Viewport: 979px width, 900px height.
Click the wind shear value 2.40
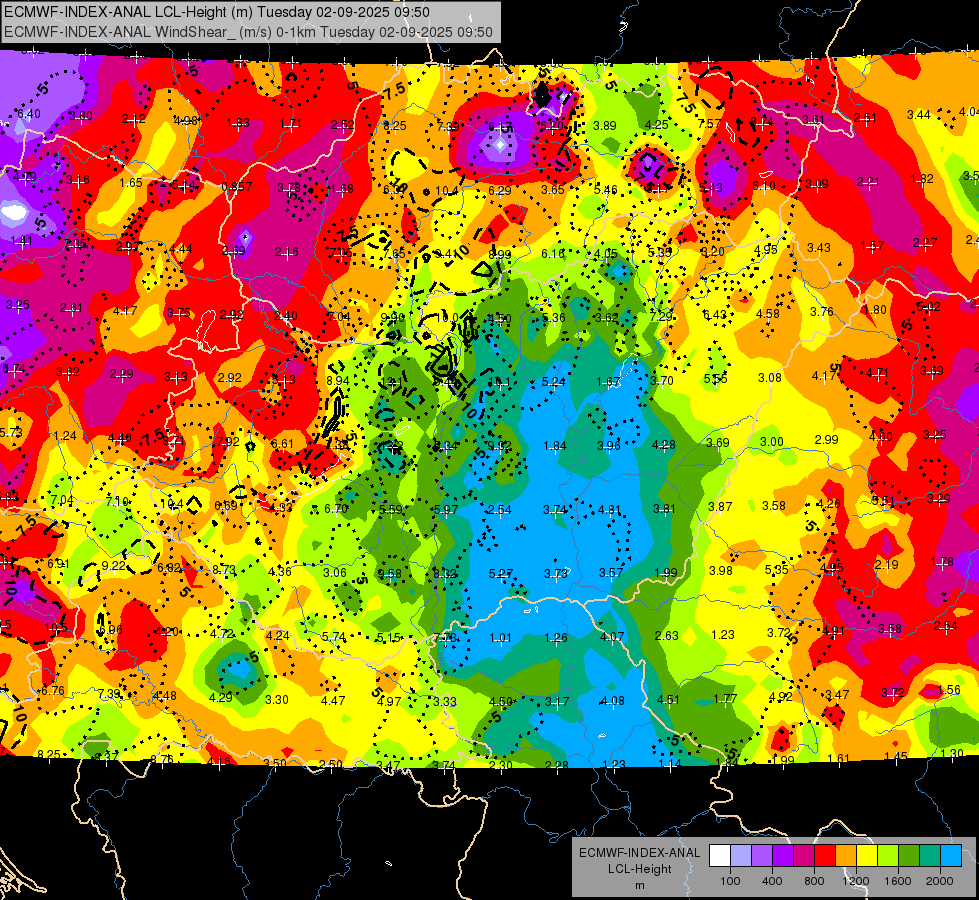coord(285,315)
